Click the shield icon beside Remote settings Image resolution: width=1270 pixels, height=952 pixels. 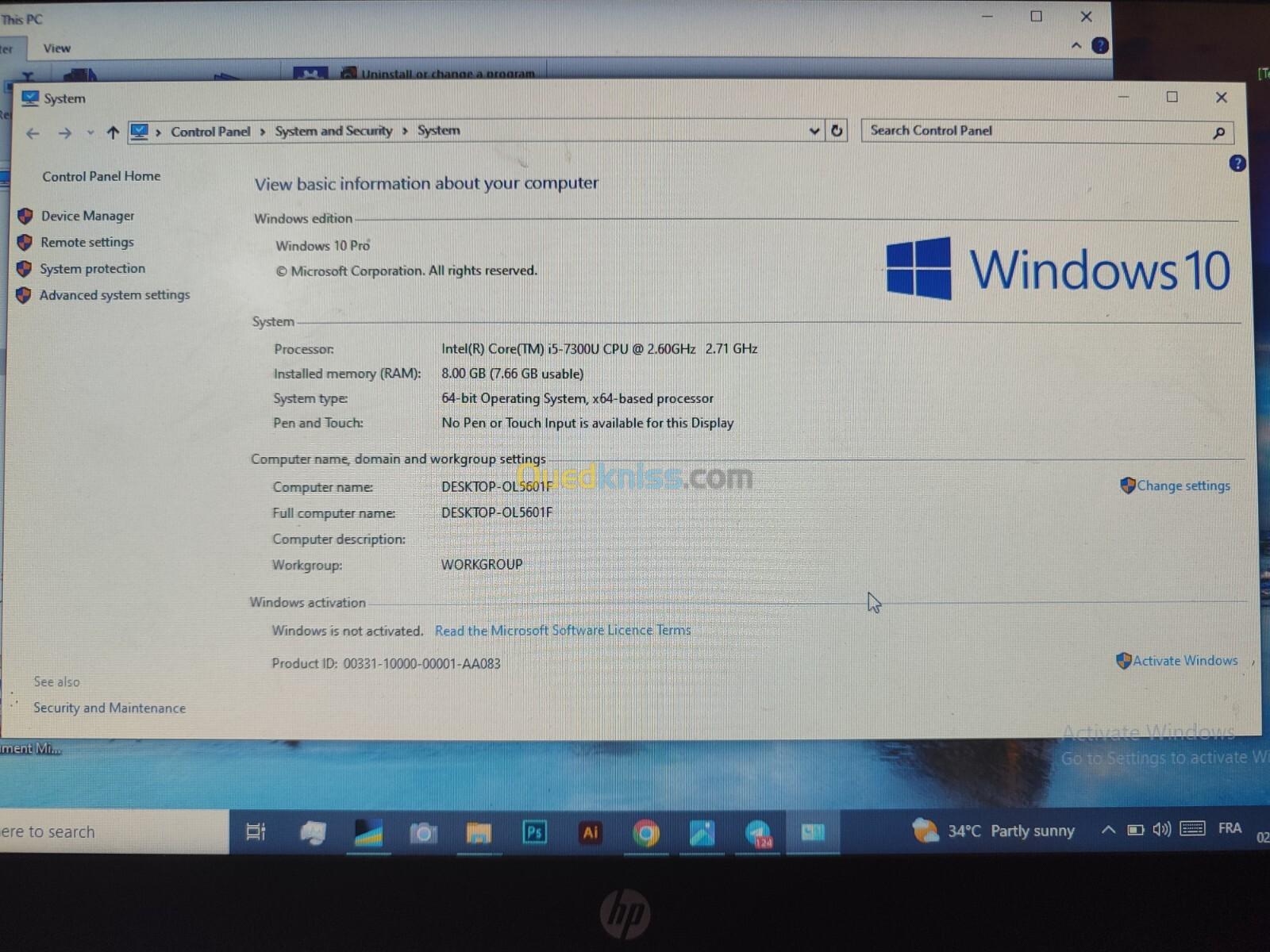click(25, 242)
